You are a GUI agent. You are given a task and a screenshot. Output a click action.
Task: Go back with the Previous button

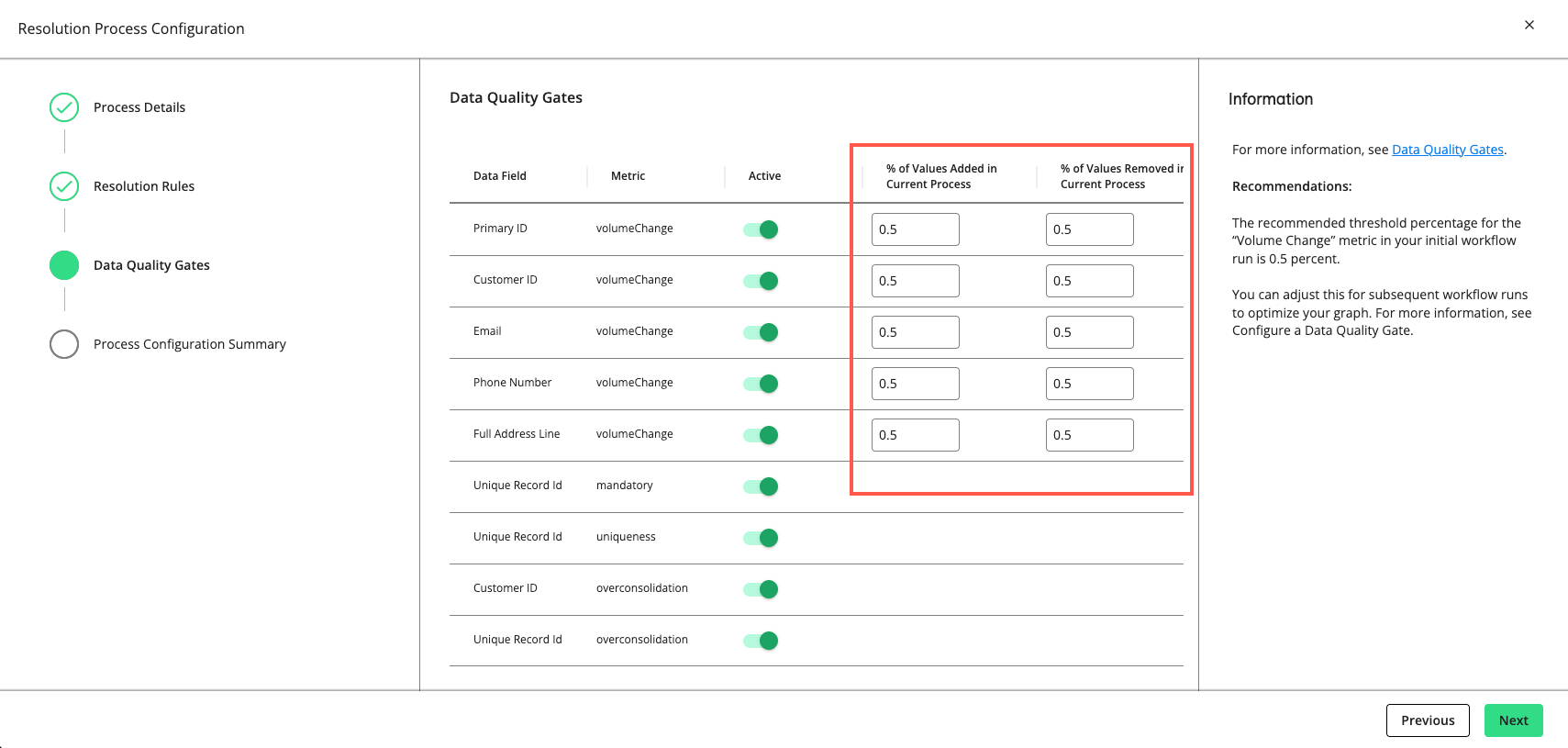click(x=1427, y=720)
